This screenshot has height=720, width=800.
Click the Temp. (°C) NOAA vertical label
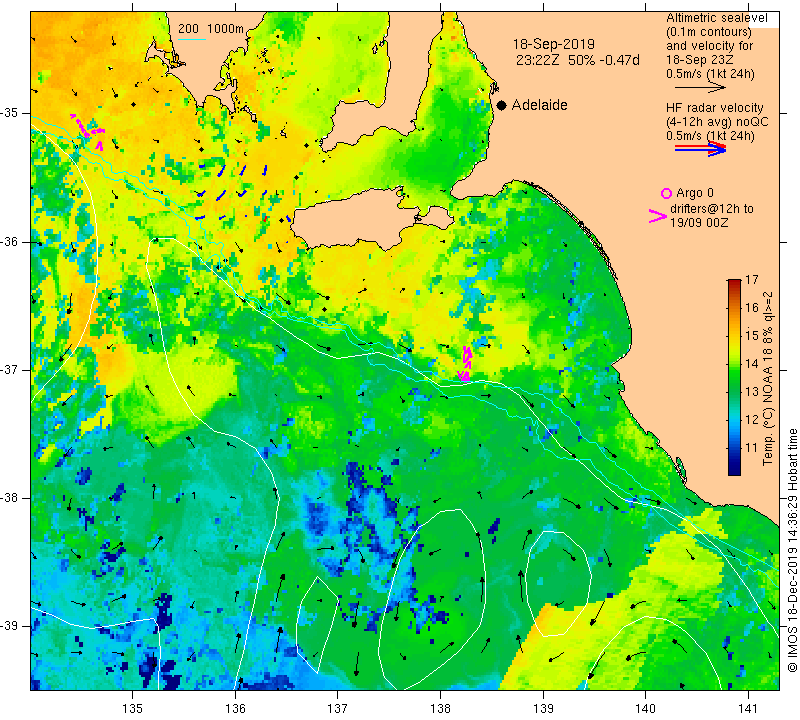click(767, 379)
